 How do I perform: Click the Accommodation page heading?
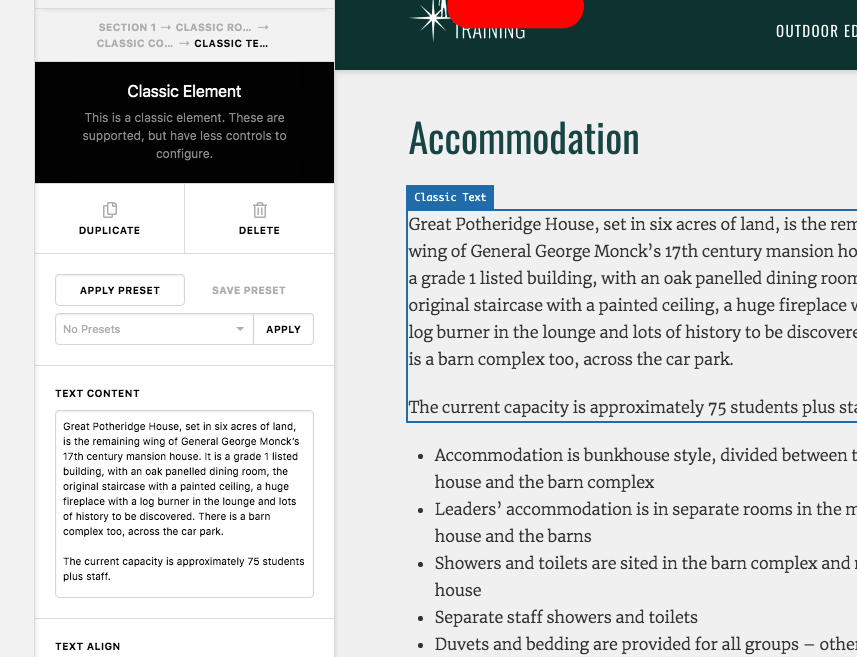pyautogui.click(x=524, y=139)
